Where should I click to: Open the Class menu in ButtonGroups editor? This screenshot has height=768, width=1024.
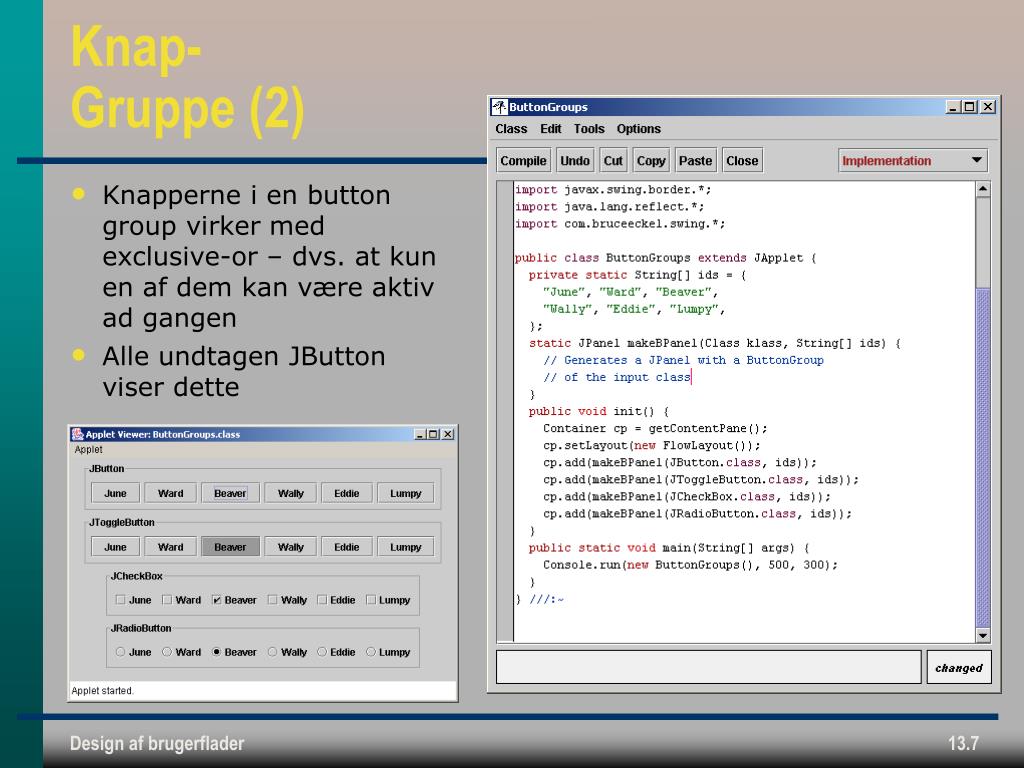click(x=511, y=129)
